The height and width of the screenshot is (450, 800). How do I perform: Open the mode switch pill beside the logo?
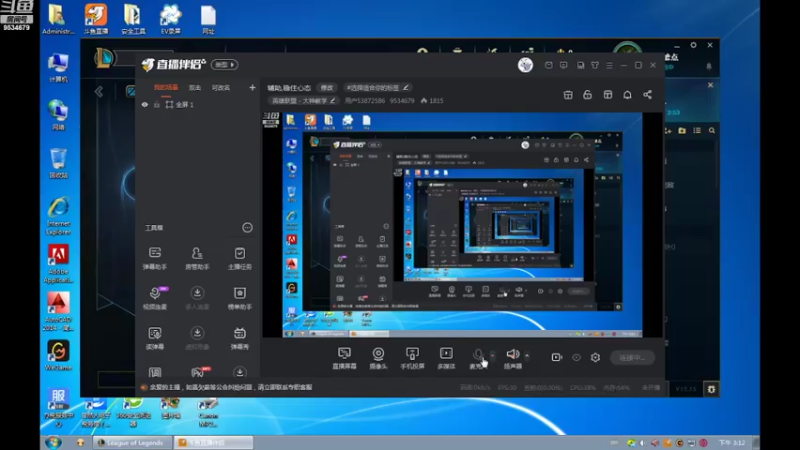click(x=224, y=65)
